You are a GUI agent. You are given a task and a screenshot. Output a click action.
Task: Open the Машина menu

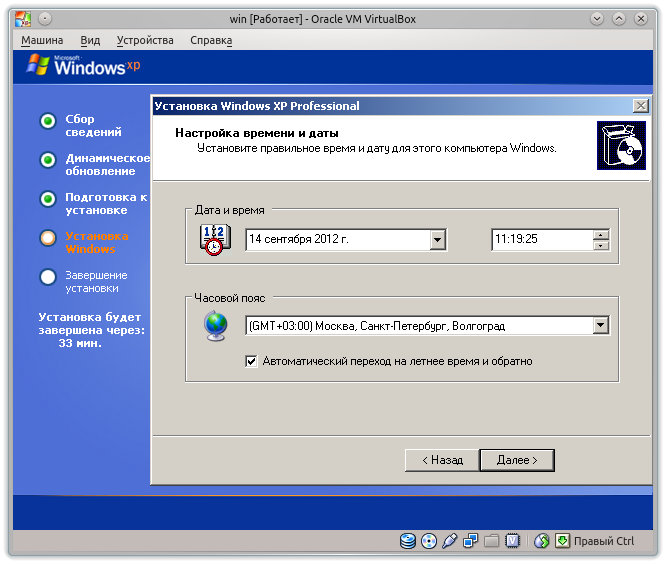(42, 40)
